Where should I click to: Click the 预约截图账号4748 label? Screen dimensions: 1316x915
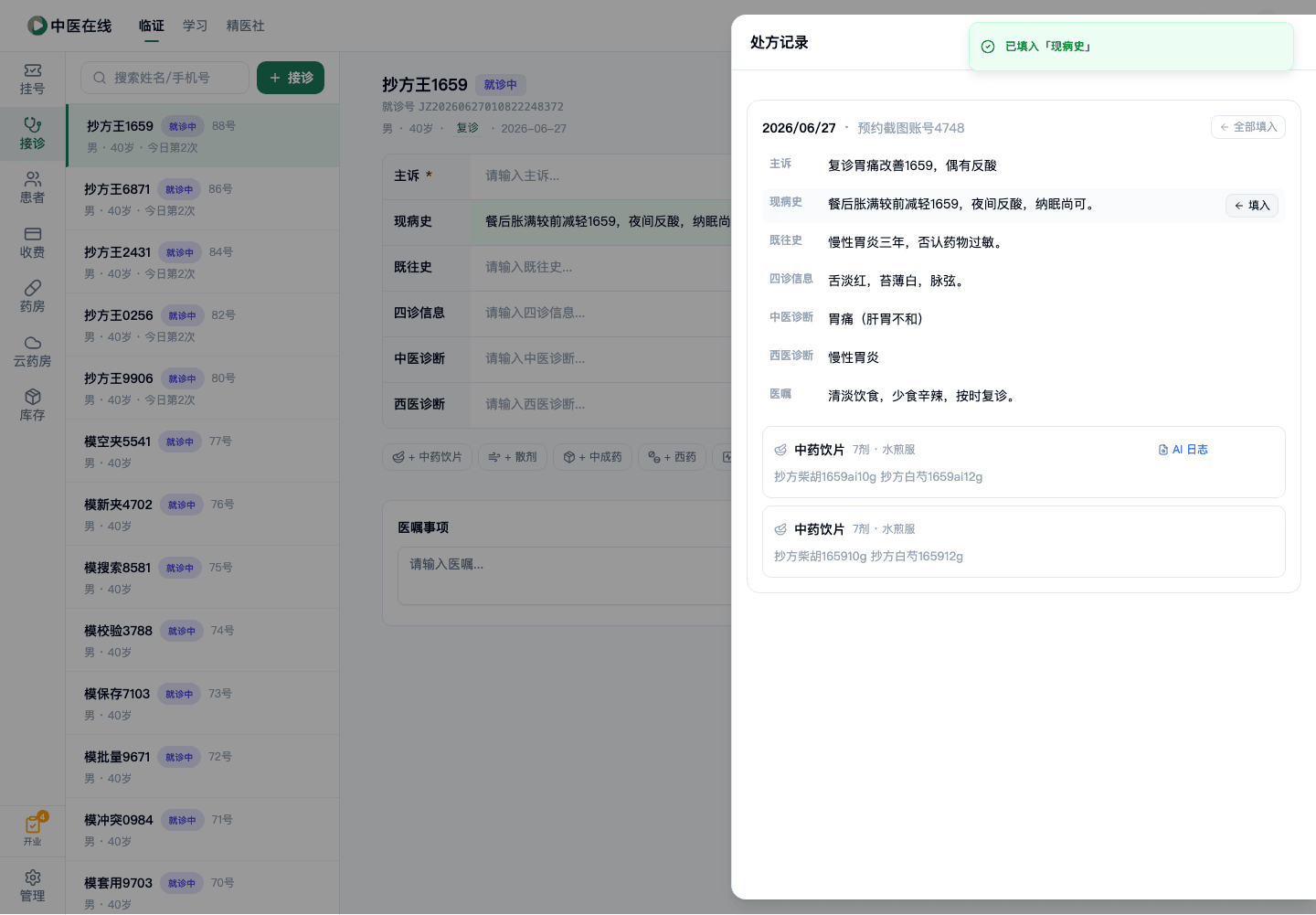coord(911,128)
